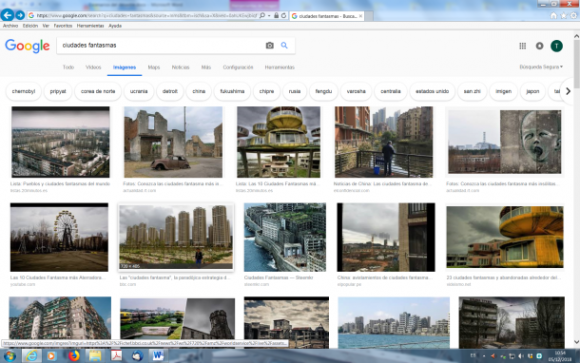Filter by the 'centralia' chip
The height and width of the screenshot is (363, 580).
click(391, 91)
